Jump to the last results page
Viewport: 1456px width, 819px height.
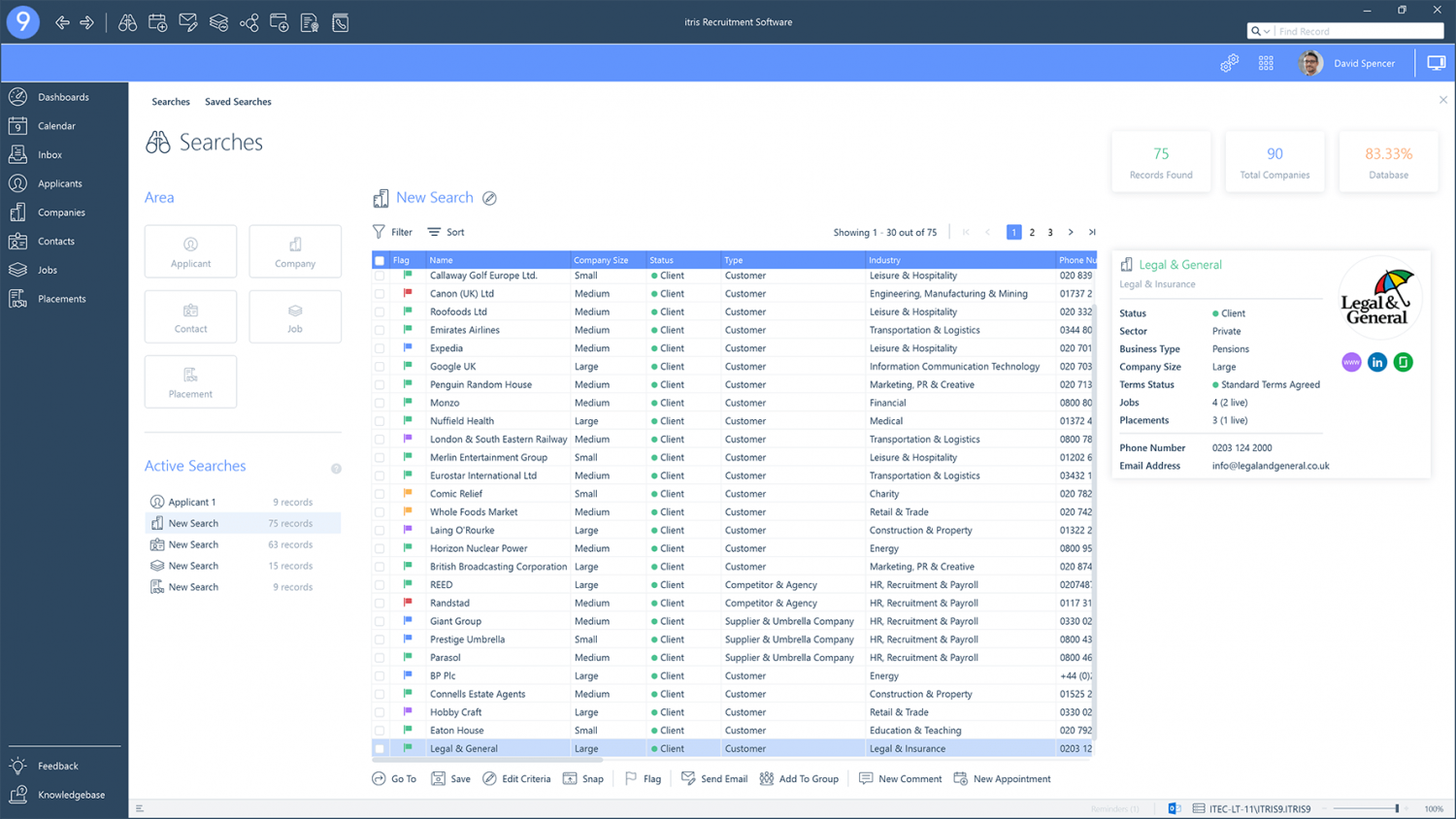coord(1092,232)
